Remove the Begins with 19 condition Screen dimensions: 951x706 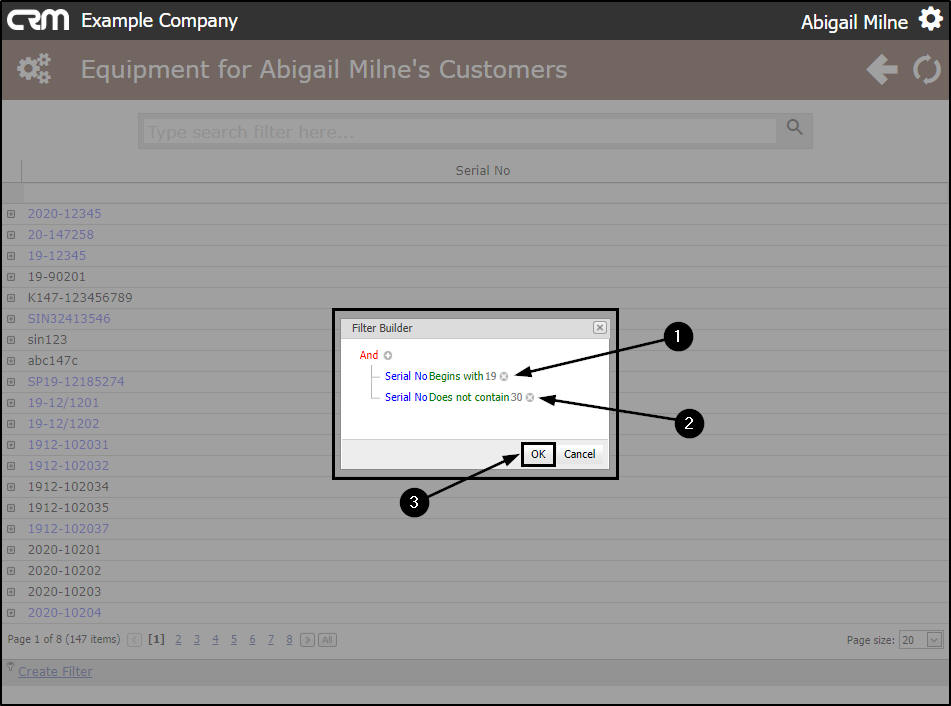click(x=504, y=377)
